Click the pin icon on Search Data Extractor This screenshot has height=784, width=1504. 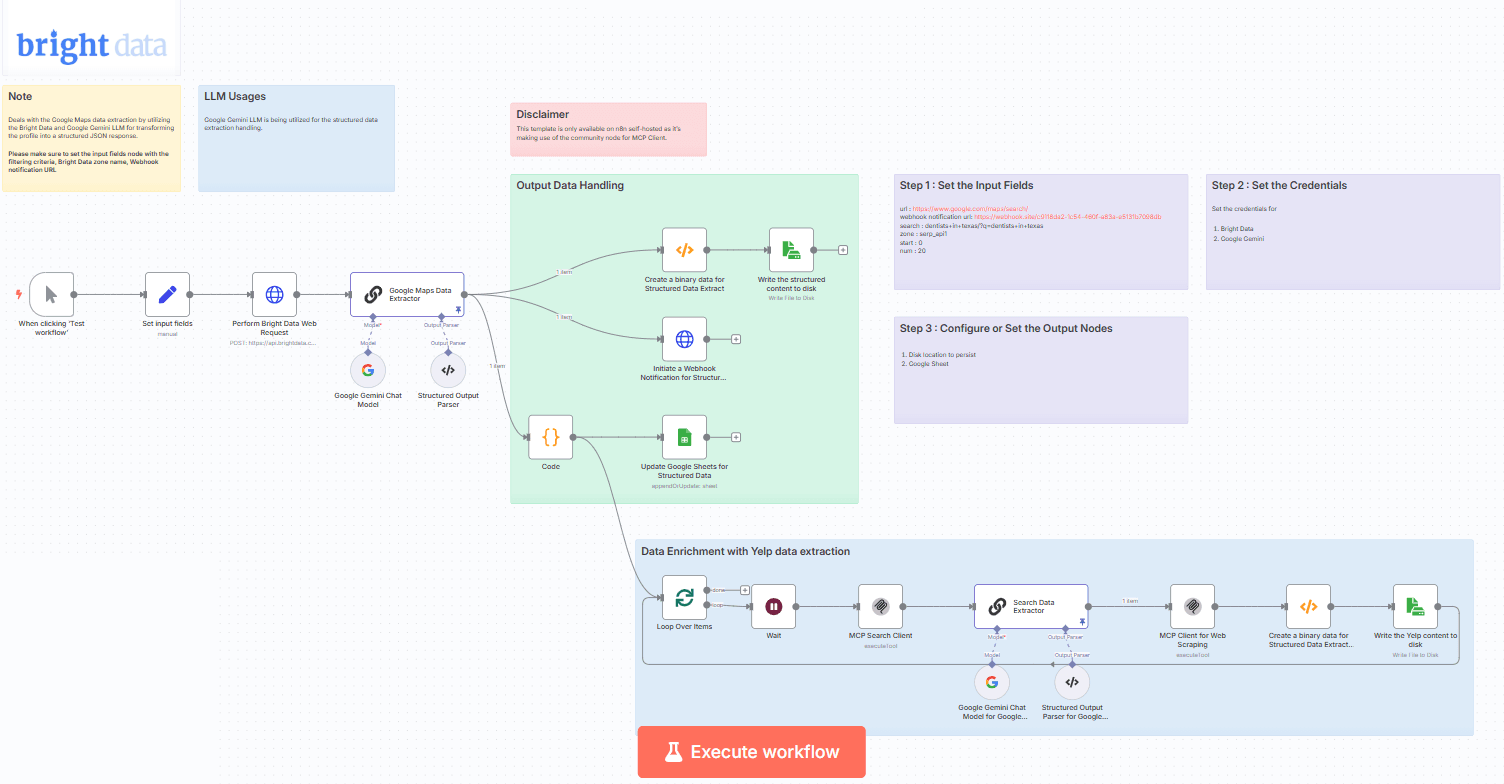(1081, 621)
